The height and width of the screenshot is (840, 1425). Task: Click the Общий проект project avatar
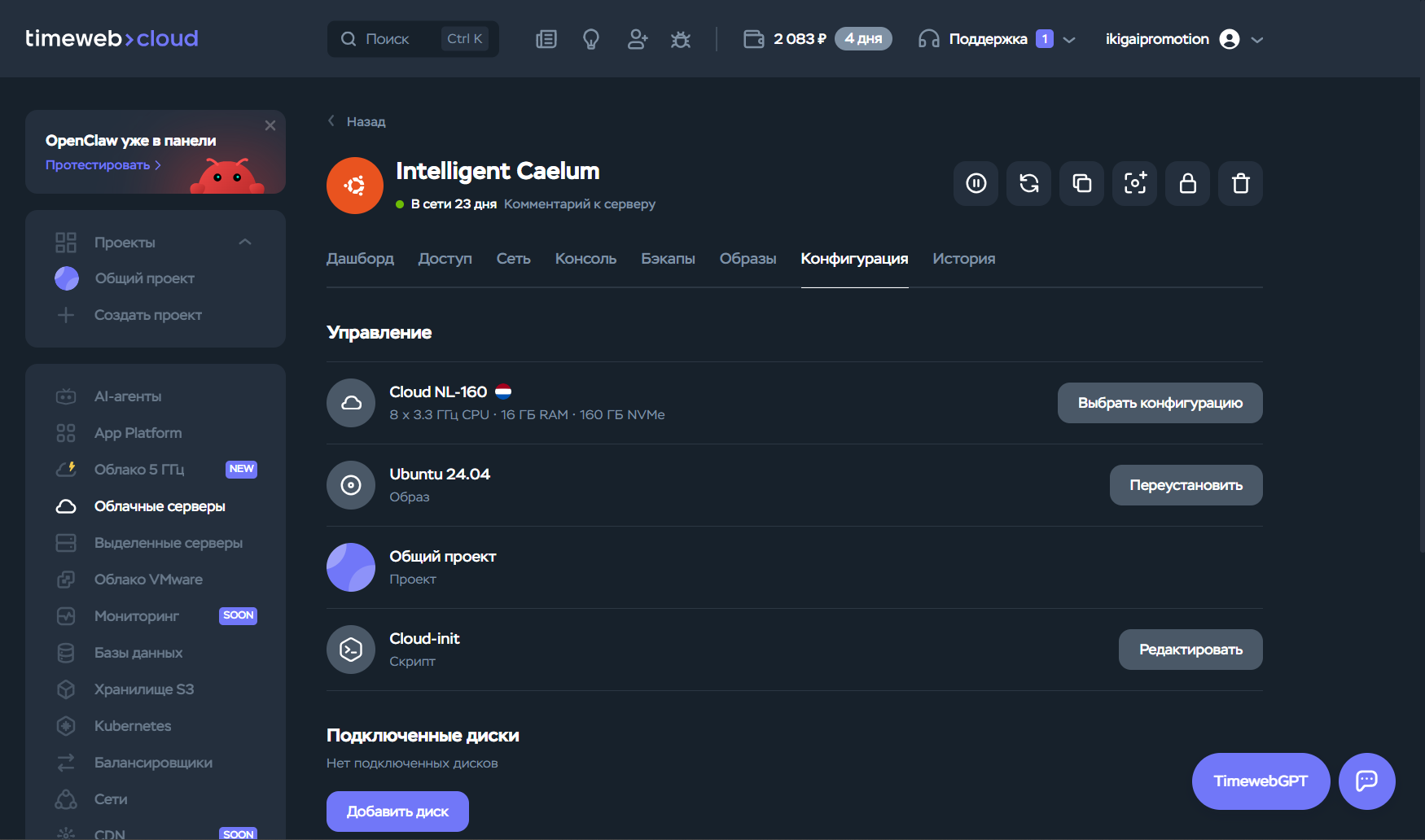click(x=351, y=567)
